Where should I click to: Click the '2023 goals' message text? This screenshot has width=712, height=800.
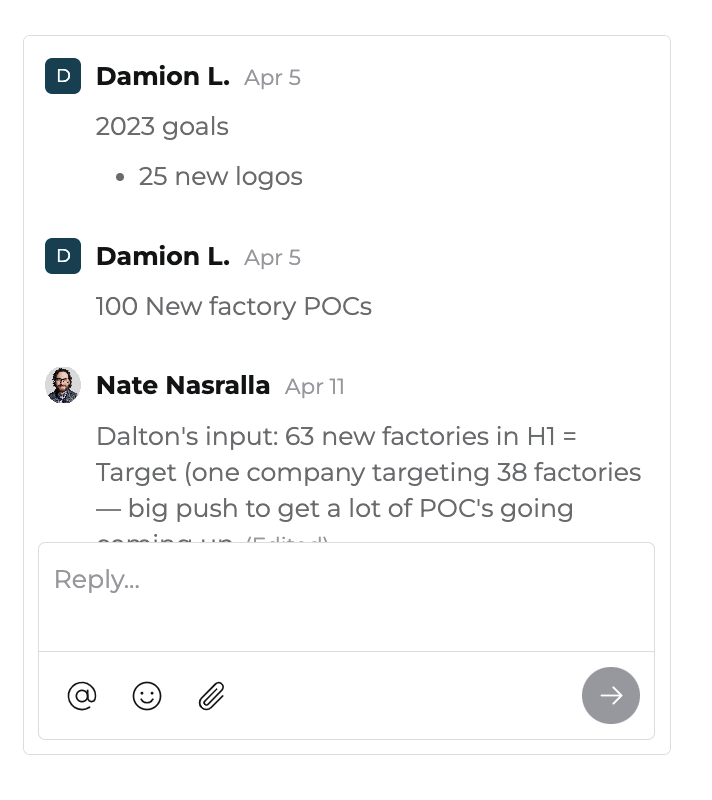point(162,127)
